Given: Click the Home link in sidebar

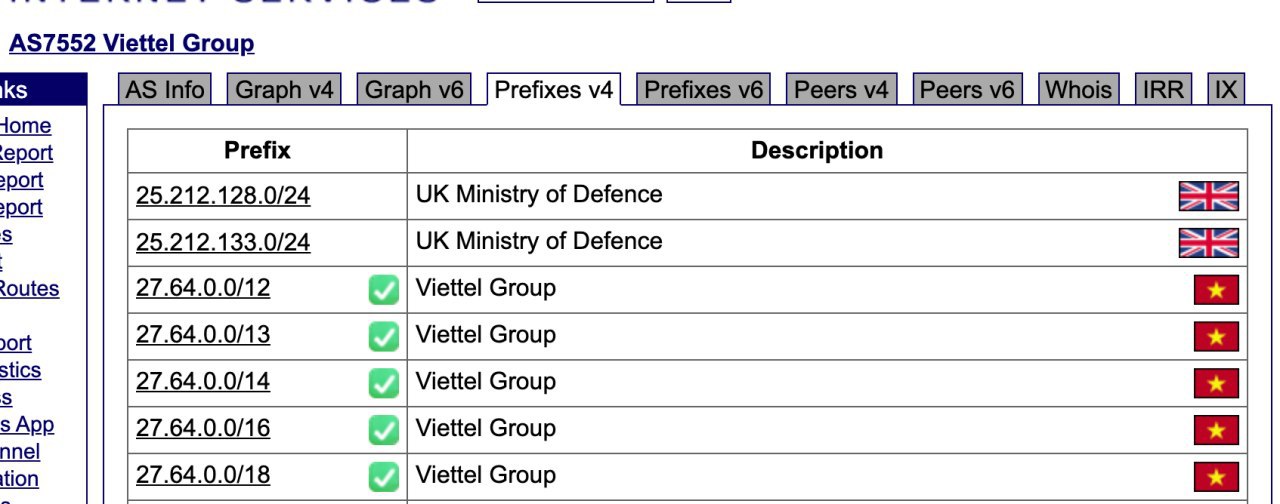Looking at the screenshot, I should [x=25, y=126].
